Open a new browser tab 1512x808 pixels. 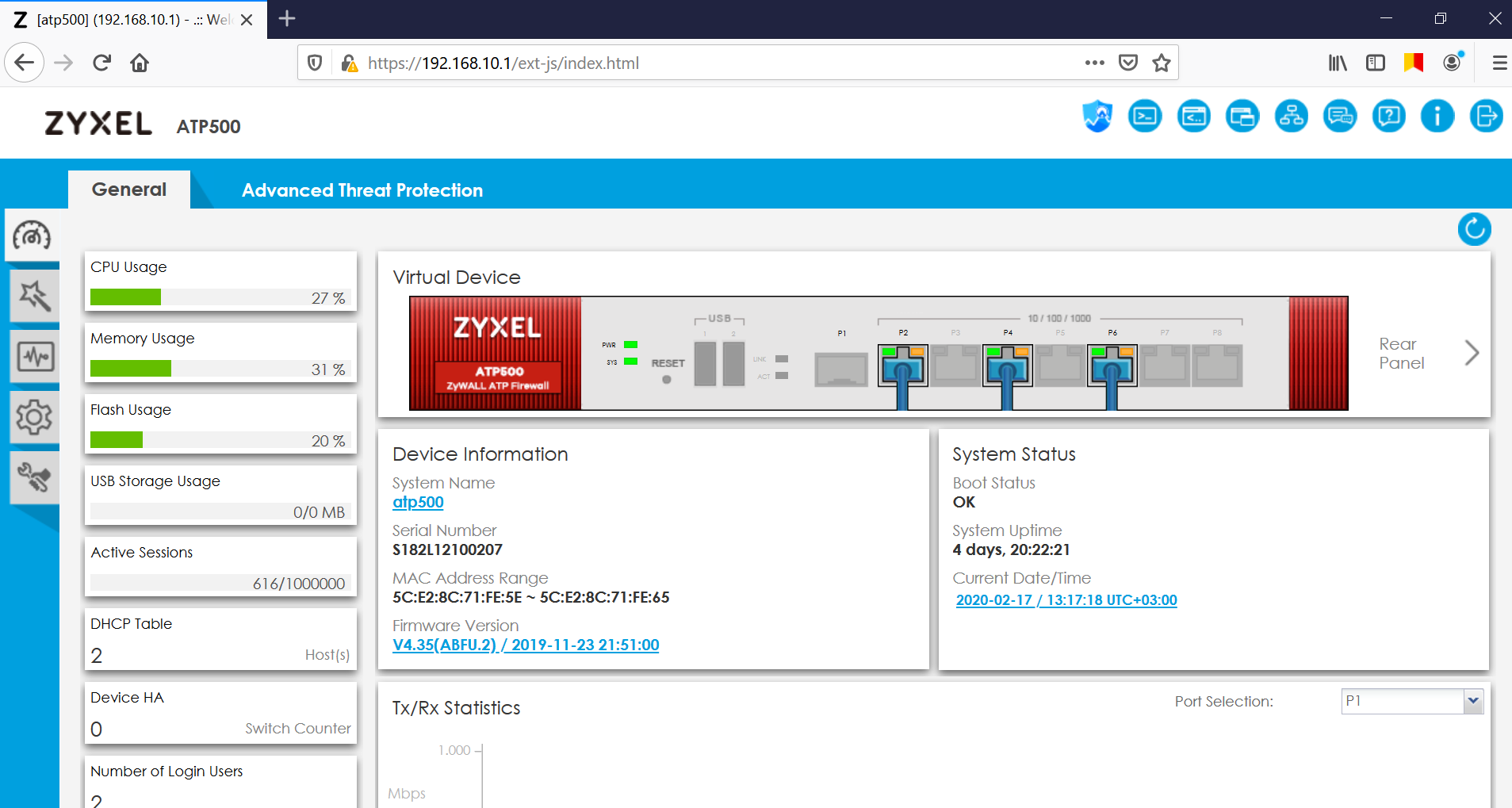point(287,19)
